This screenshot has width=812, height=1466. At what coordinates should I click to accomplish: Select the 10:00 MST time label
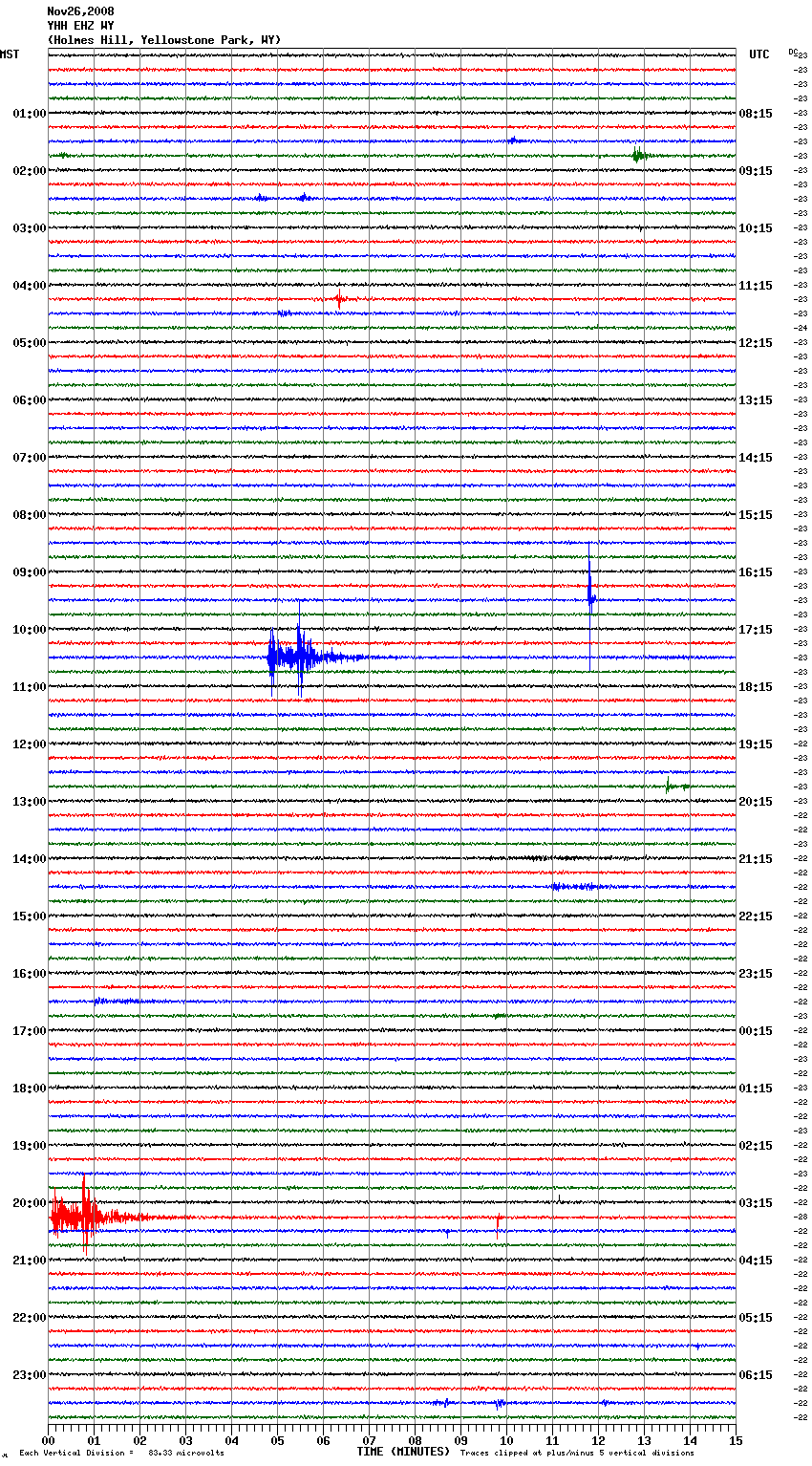point(30,630)
